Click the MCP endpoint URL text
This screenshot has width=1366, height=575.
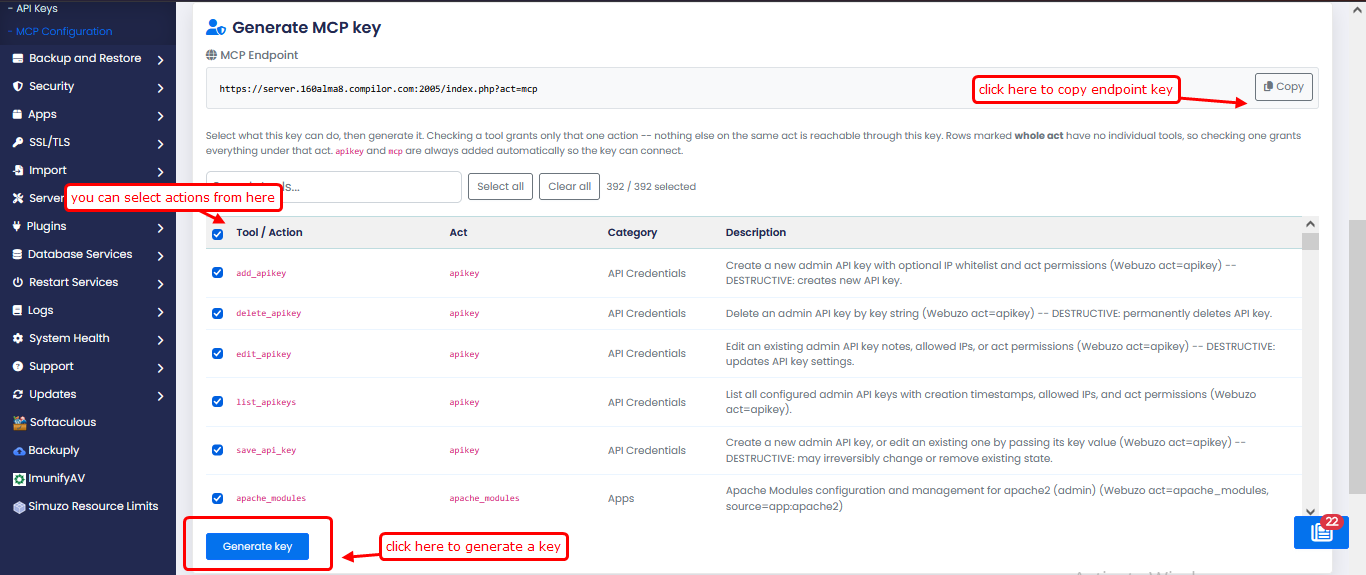click(x=378, y=89)
